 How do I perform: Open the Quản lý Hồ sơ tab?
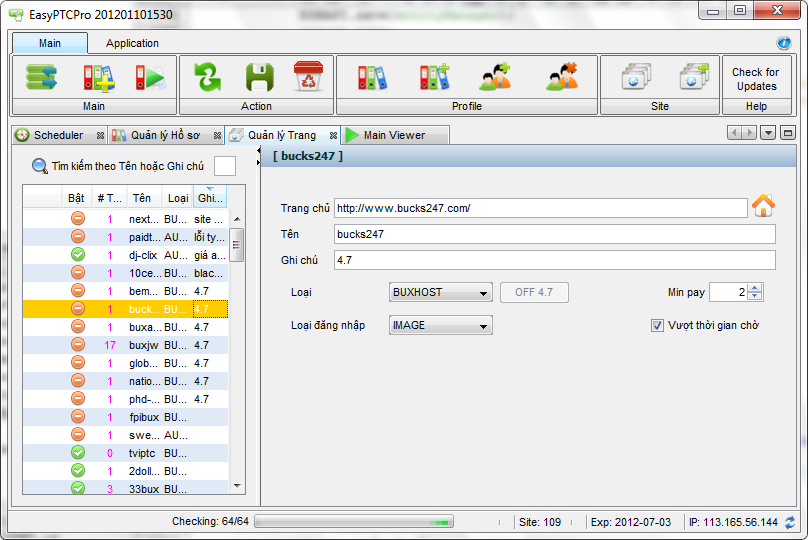[x=165, y=135]
